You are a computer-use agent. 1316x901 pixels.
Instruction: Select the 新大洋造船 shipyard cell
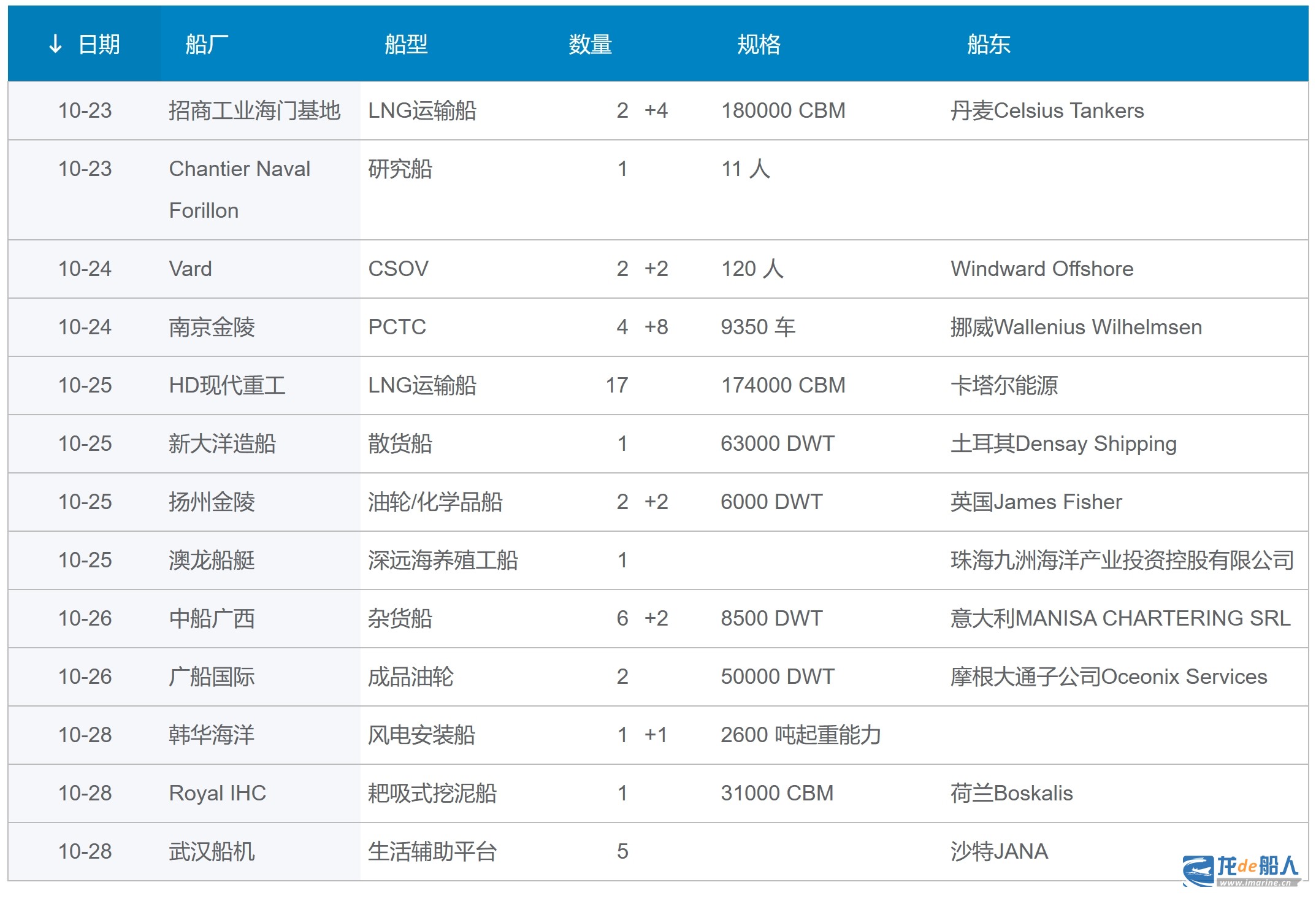(x=222, y=443)
